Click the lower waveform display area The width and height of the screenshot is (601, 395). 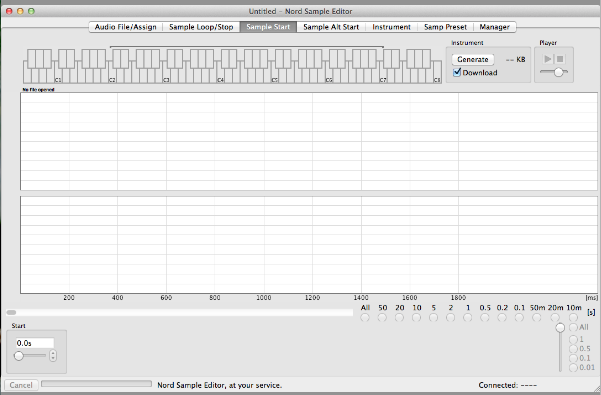pos(309,245)
